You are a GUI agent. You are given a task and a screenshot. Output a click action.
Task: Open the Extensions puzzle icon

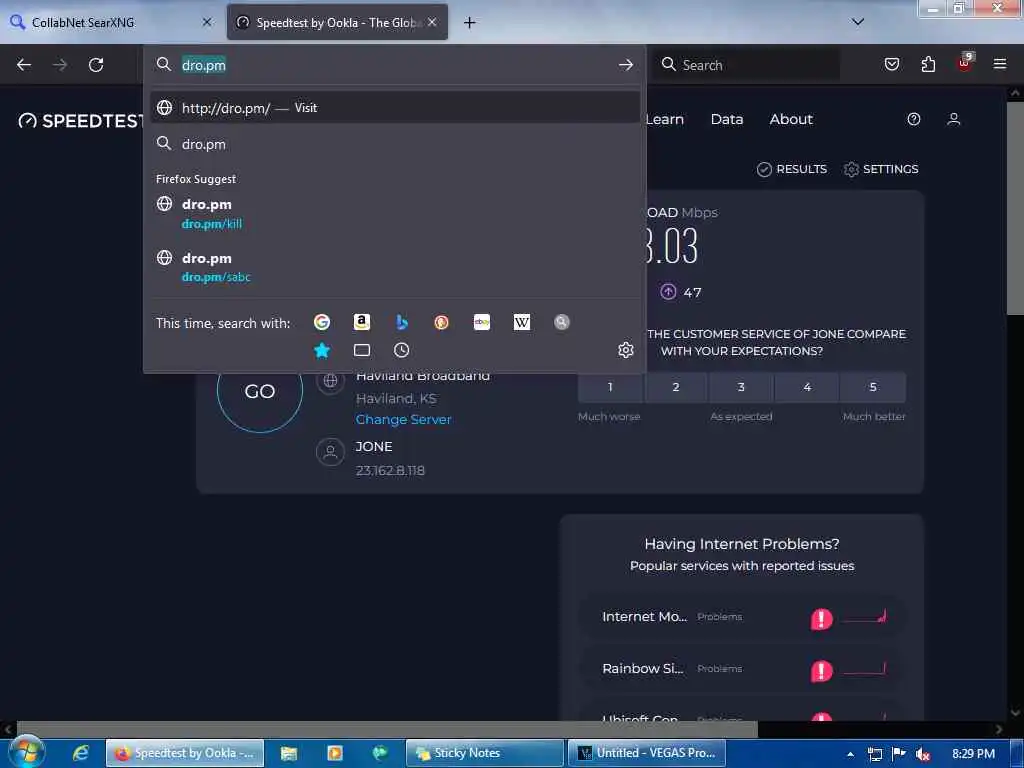928,64
